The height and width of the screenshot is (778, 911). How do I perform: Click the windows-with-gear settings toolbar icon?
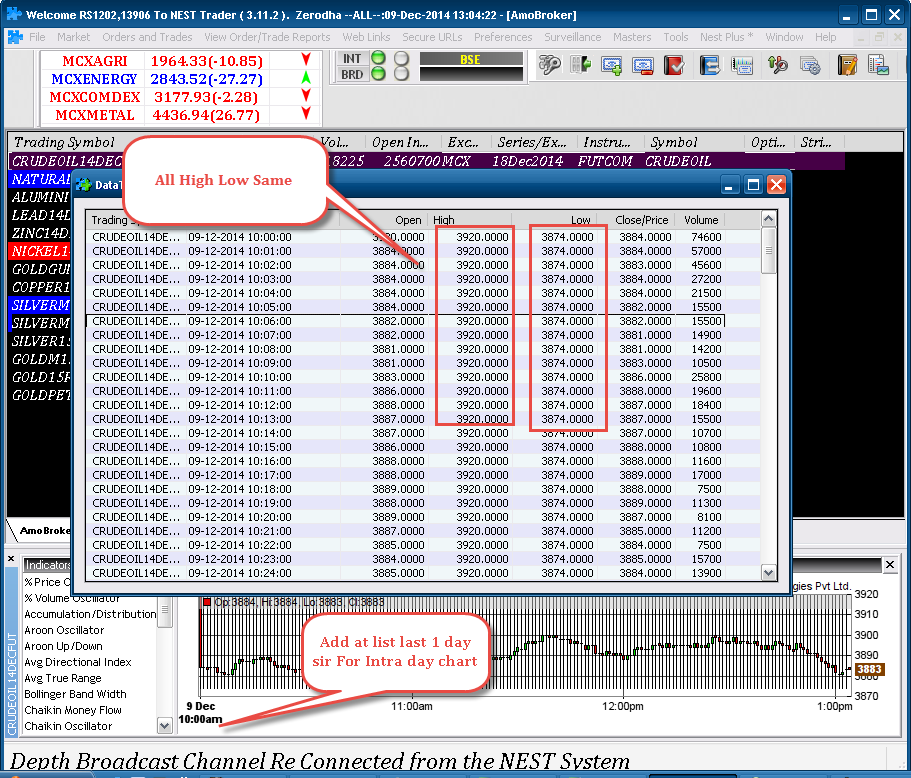click(810, 65)
